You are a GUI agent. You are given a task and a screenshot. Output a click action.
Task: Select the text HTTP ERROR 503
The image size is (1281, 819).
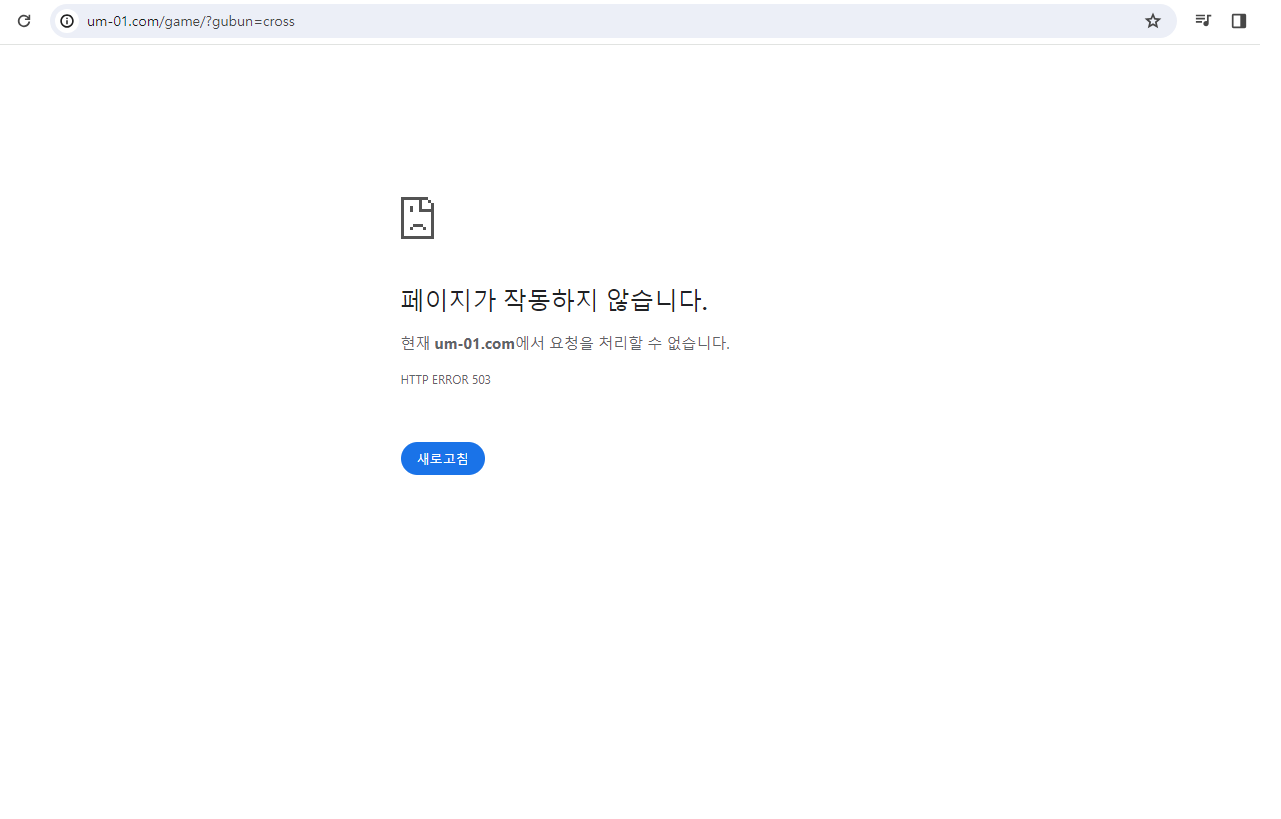click(x=446, y=380)
